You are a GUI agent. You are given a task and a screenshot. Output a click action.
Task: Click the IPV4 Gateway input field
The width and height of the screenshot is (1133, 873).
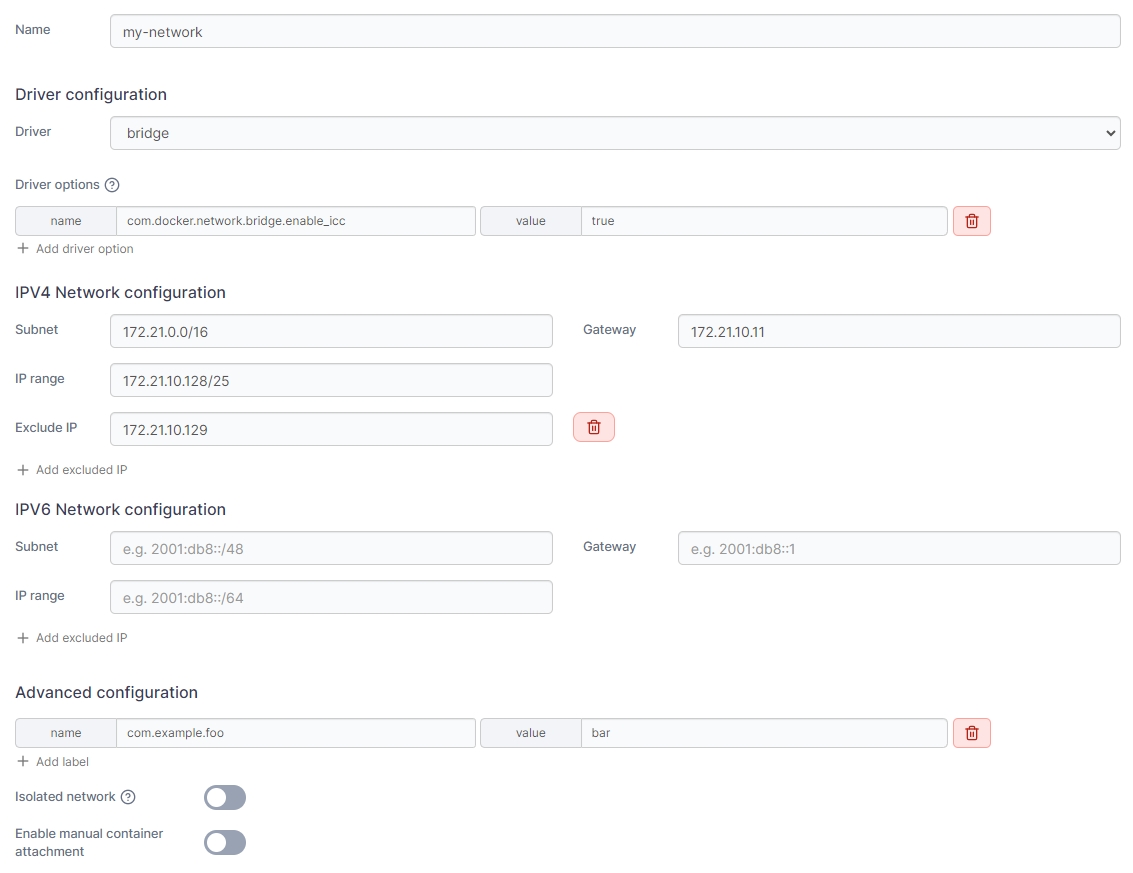point(898,331)
